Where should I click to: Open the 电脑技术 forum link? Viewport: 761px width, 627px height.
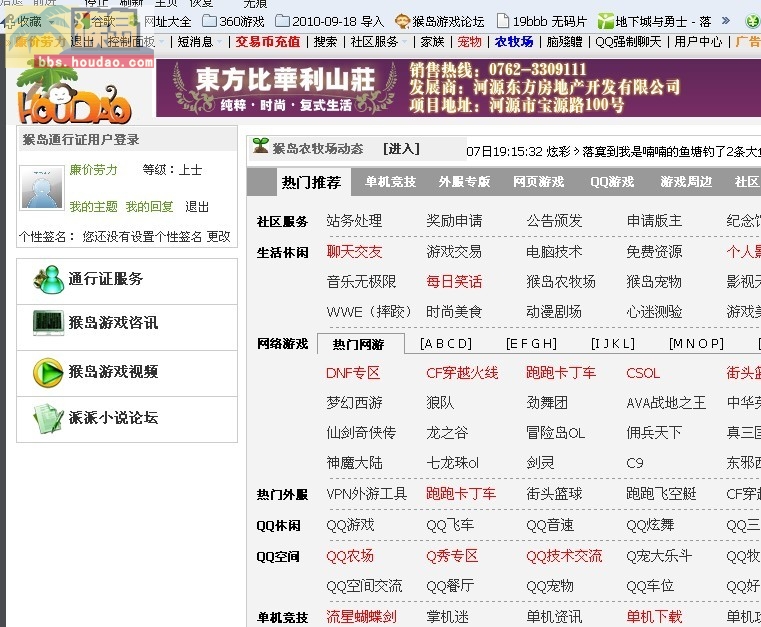(x=554, y=251)
